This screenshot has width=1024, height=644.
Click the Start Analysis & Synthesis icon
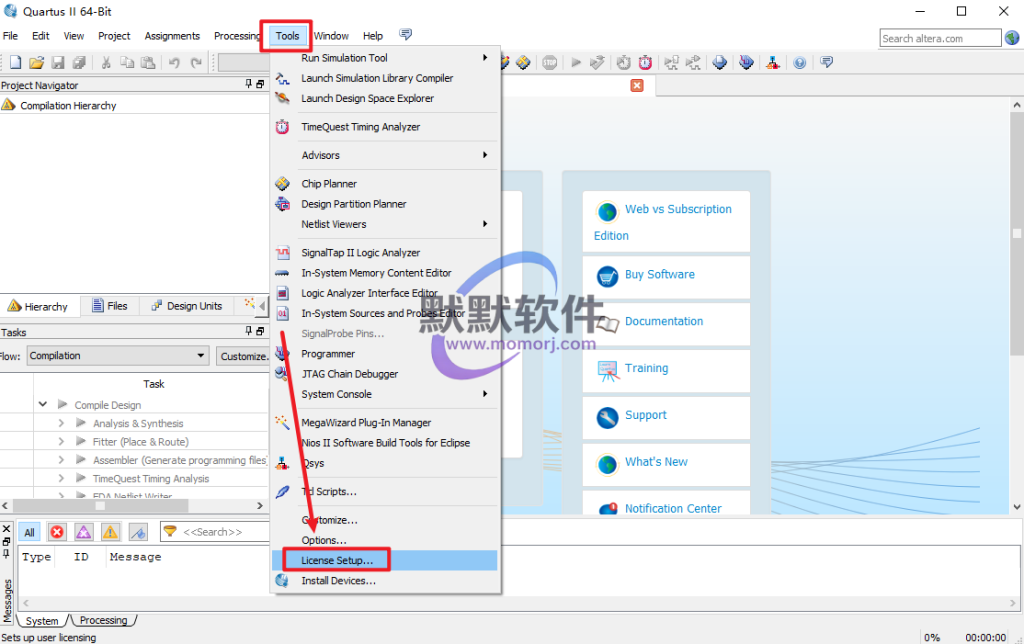(597, 63)
